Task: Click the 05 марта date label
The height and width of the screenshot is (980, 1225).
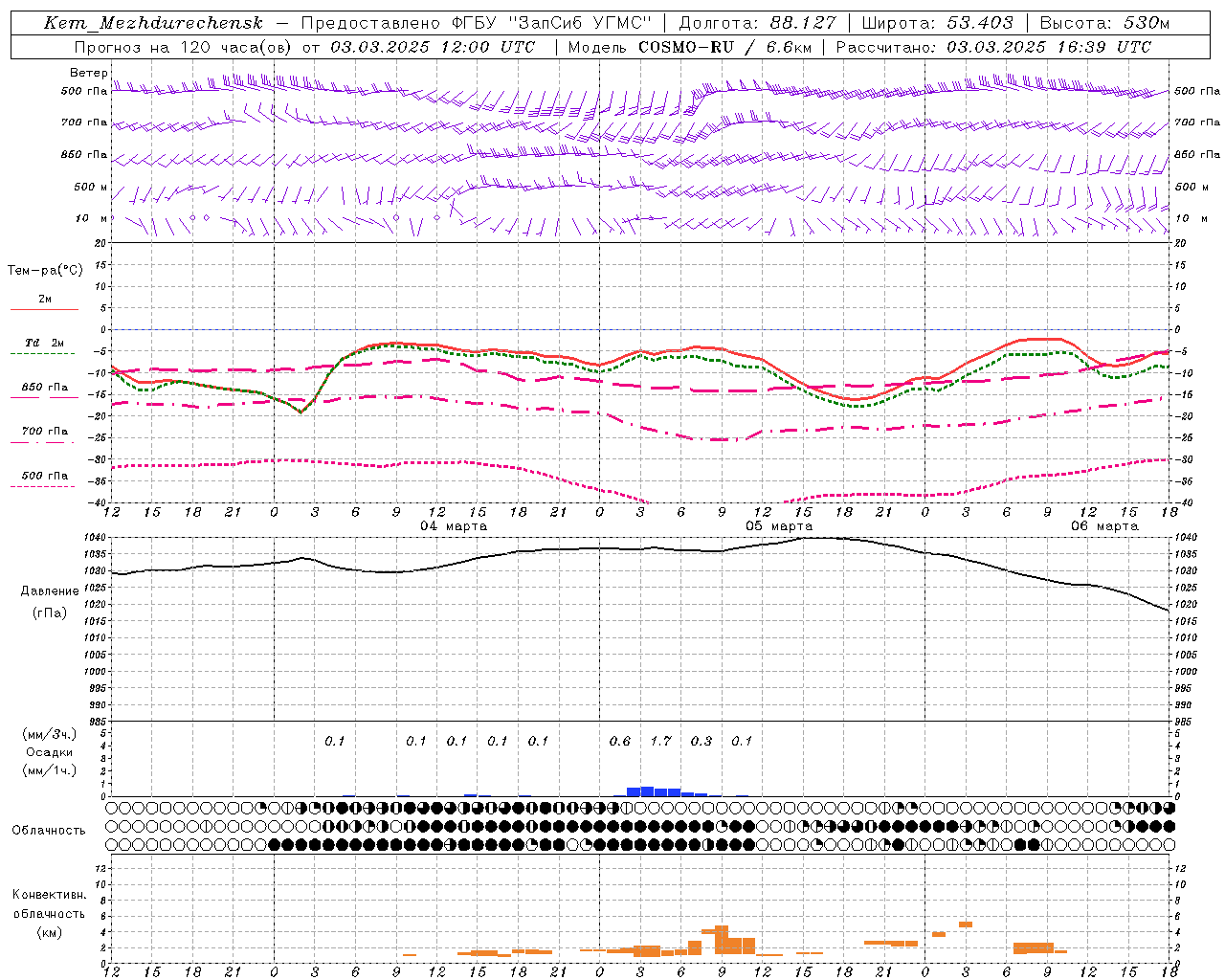Action: click(779, 526)
